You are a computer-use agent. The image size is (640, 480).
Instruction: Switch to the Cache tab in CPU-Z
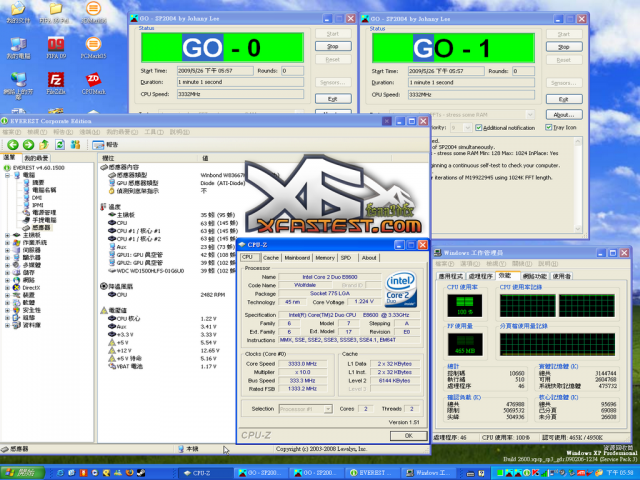271,258
